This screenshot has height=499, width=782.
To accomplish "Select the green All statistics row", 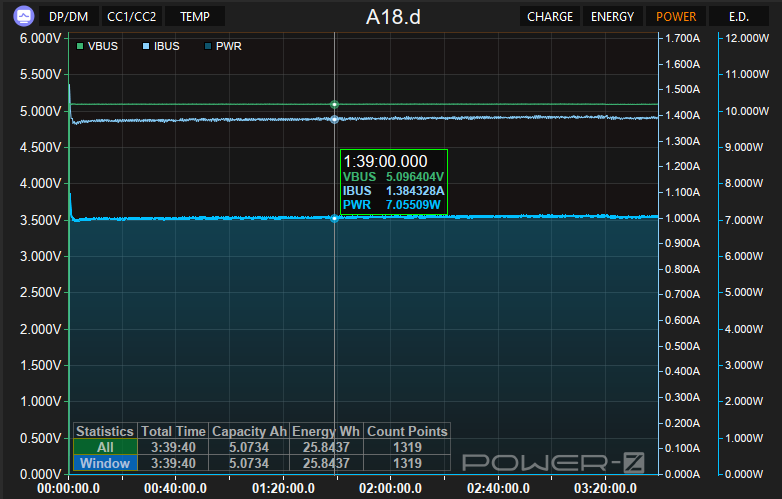I will pos(105,447).
